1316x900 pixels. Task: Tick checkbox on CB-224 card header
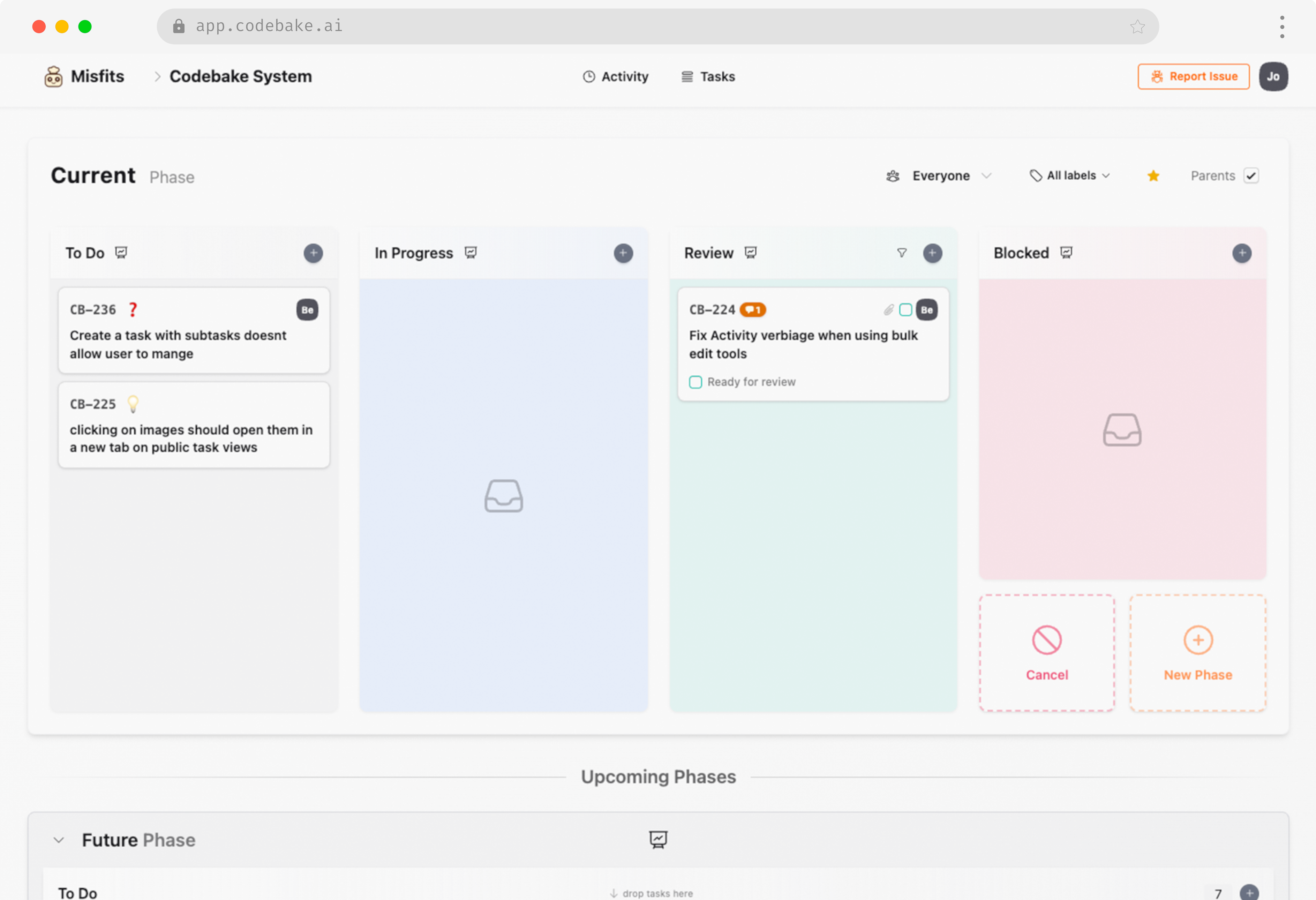coord(905,310)
